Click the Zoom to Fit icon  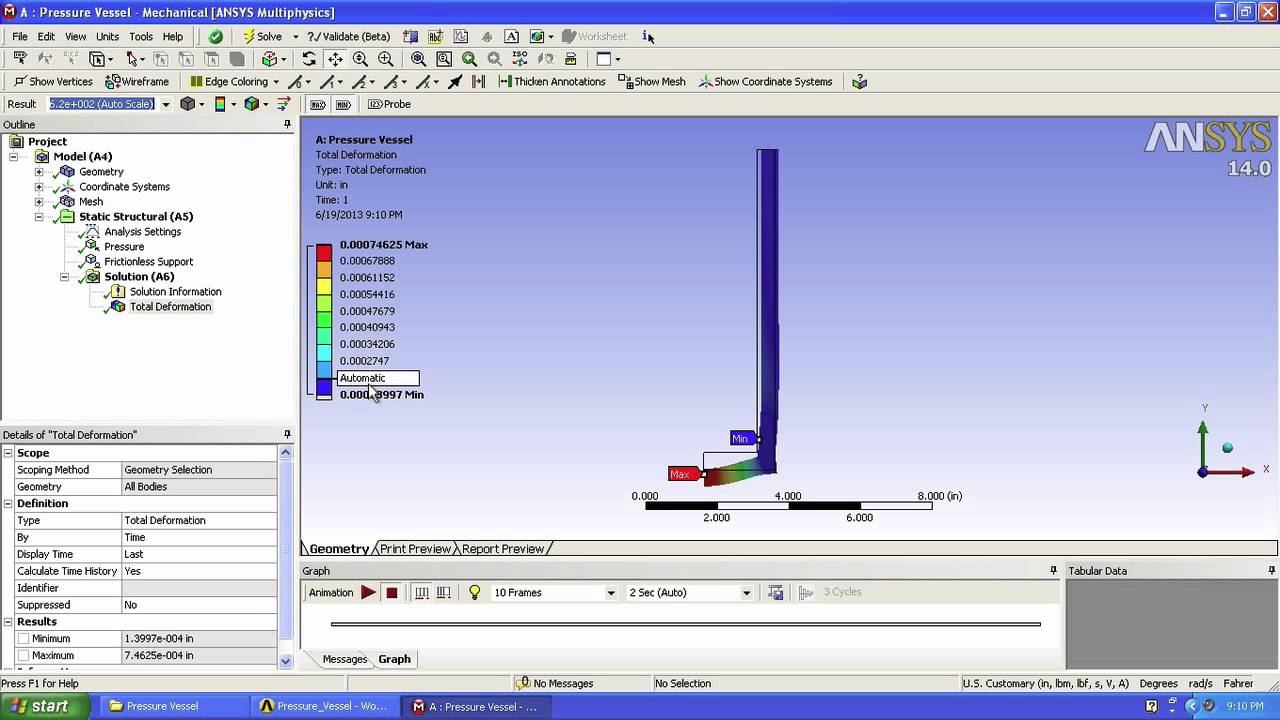point(418,59)
